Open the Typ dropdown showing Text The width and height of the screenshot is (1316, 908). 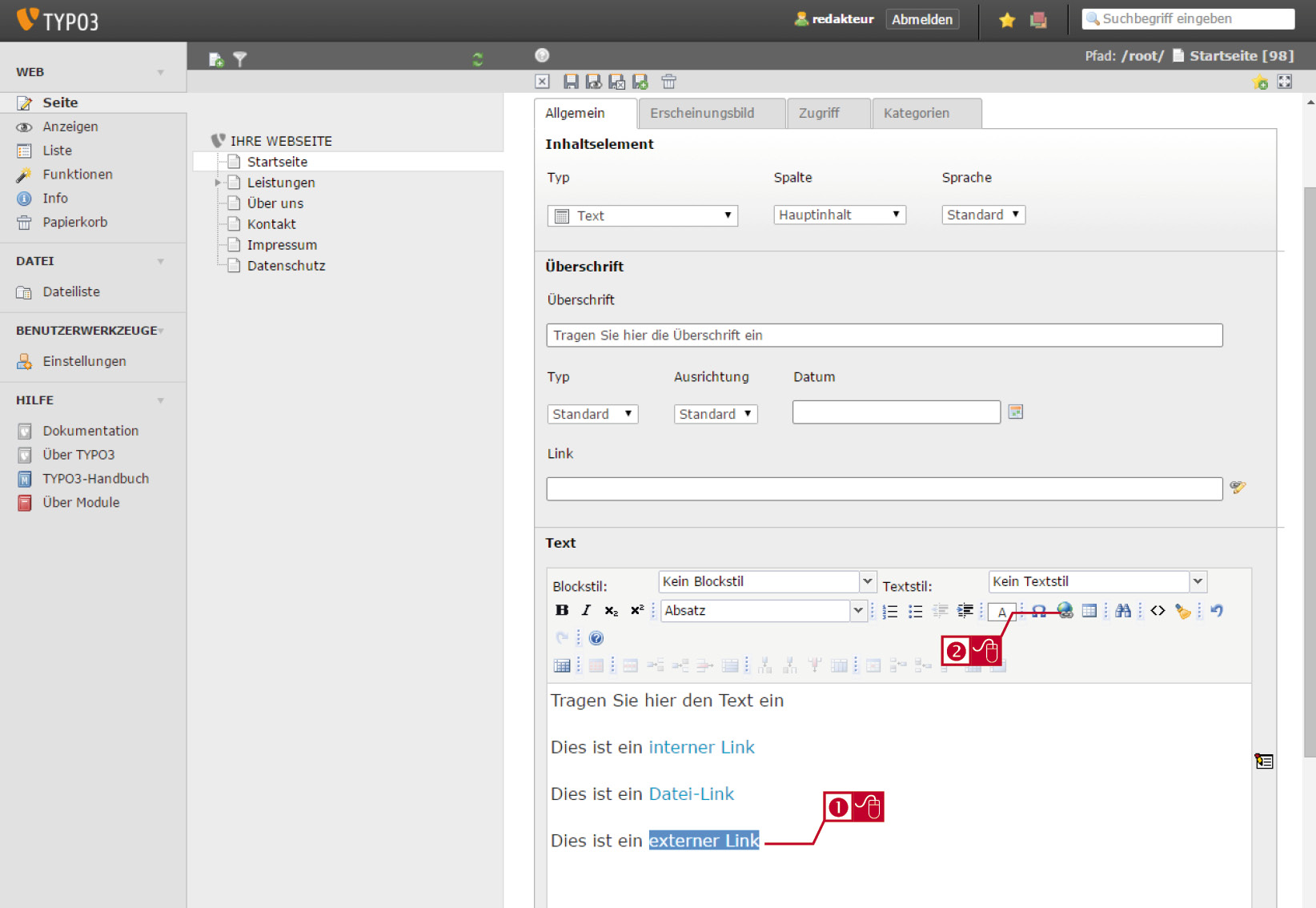pos(643,215)
